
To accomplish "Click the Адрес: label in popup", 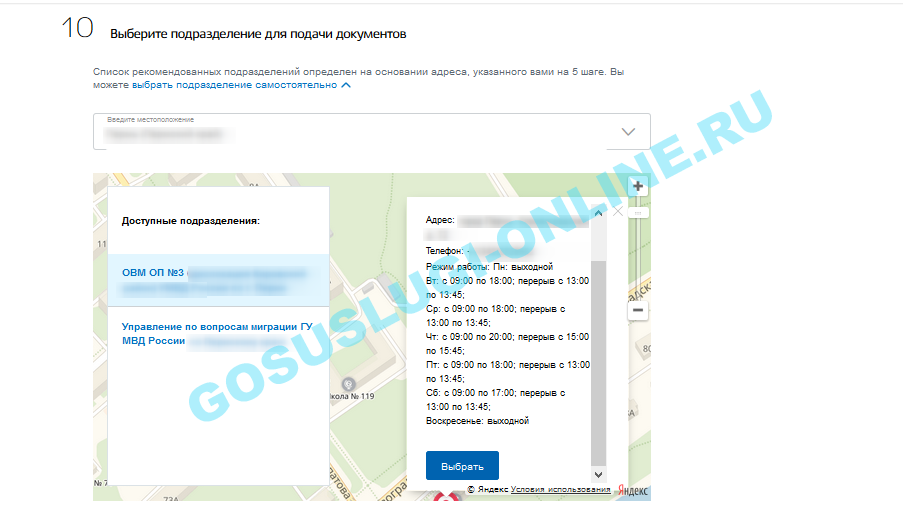I will tap(440, 219).
